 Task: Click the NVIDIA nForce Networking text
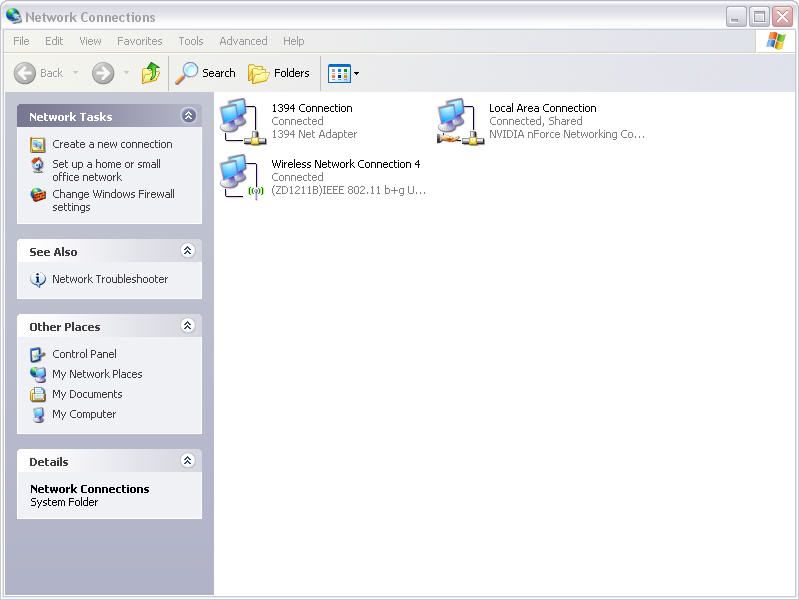coord(567,134)
